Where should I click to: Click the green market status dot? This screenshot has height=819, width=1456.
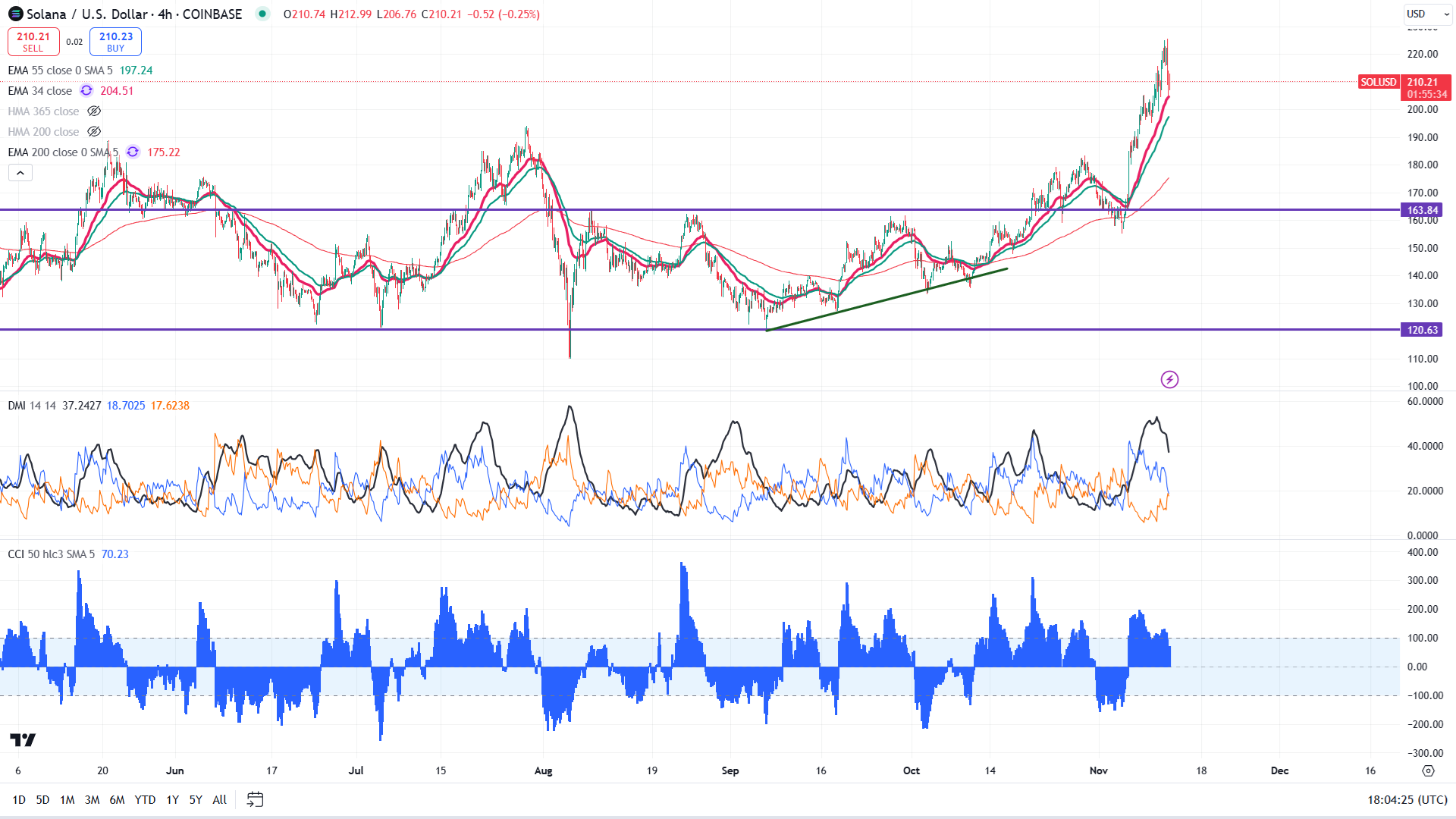[262, 14]
